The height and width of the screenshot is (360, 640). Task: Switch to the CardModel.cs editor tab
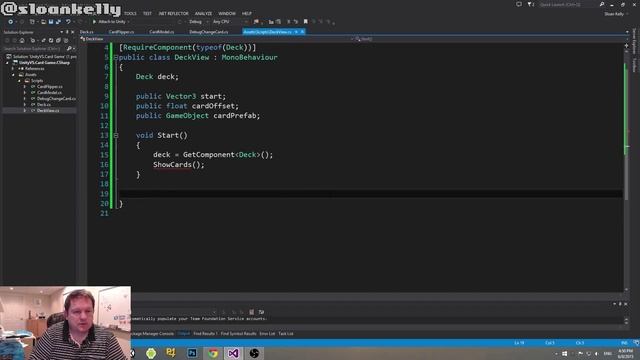pos(162,32)
